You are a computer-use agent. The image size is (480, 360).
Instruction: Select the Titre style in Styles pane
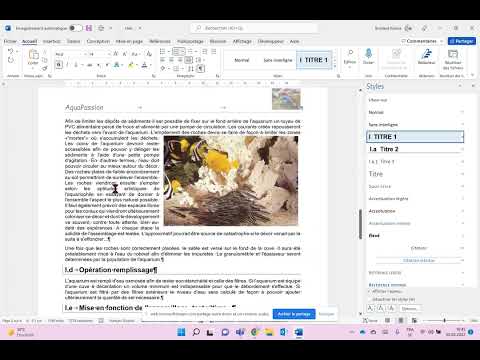415,174
